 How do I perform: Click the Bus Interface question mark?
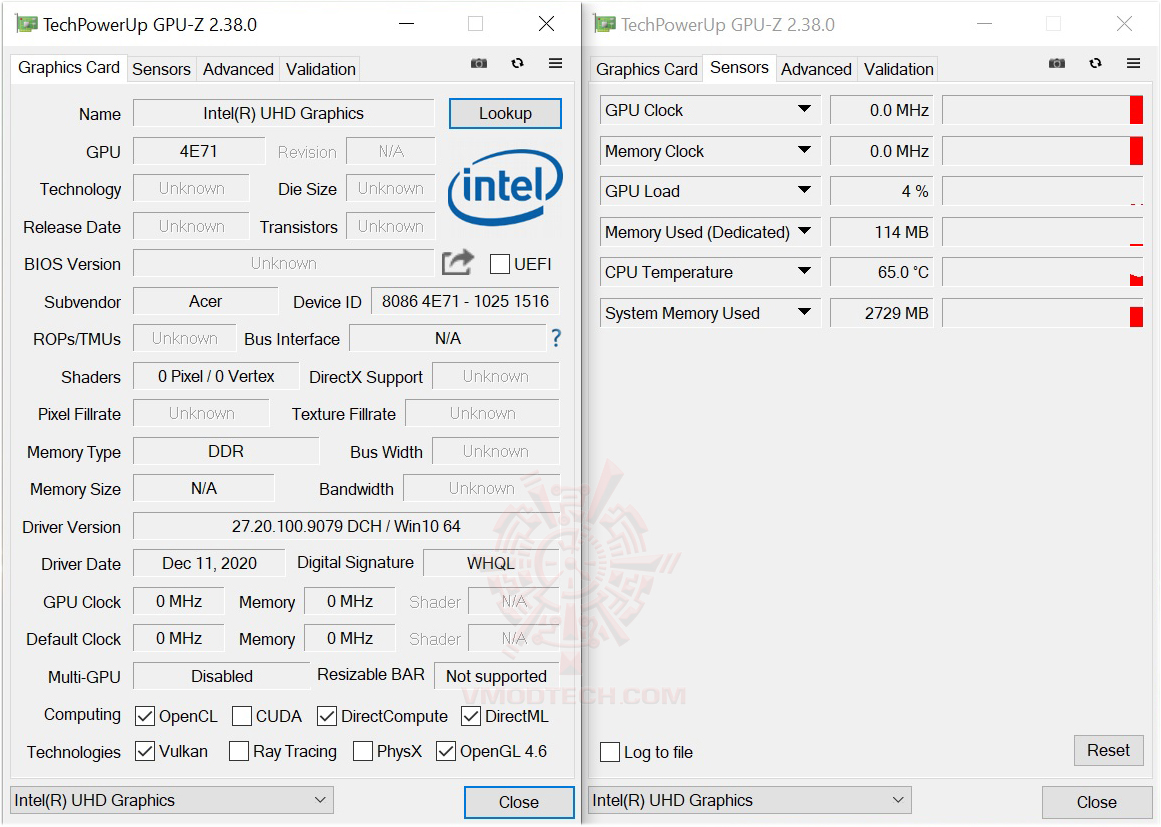556,338
